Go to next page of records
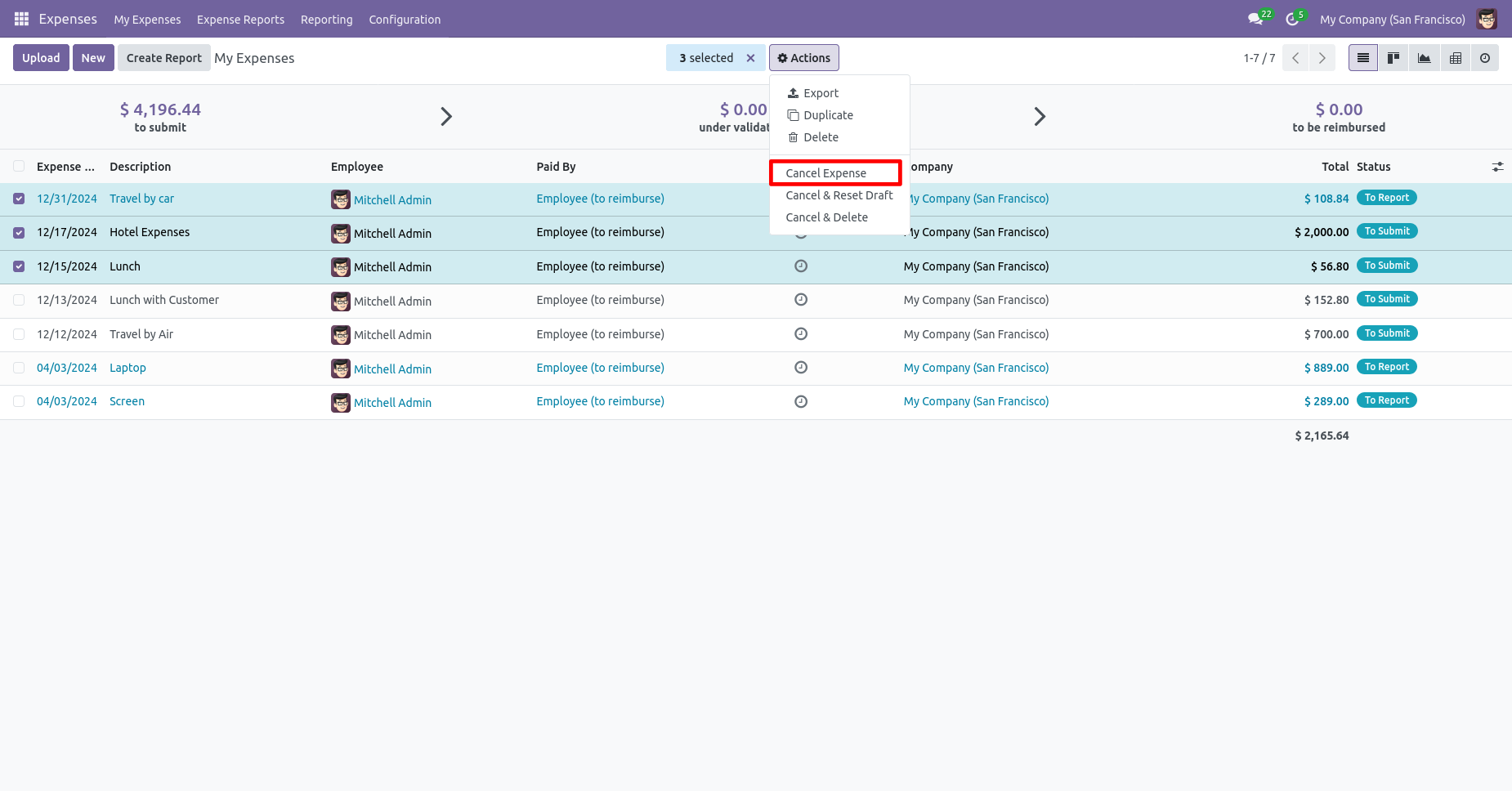This screenshot has width=1512, height=791. tap(1322, 58)
